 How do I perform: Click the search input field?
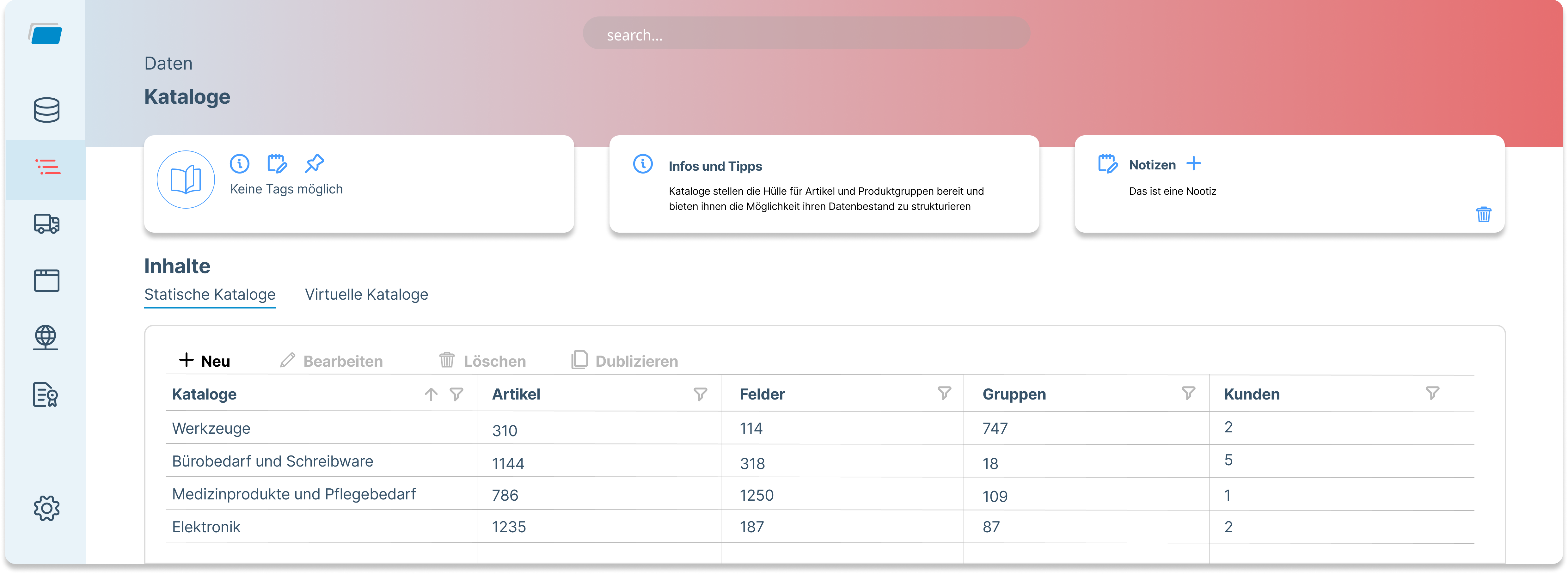coord(806,34)
